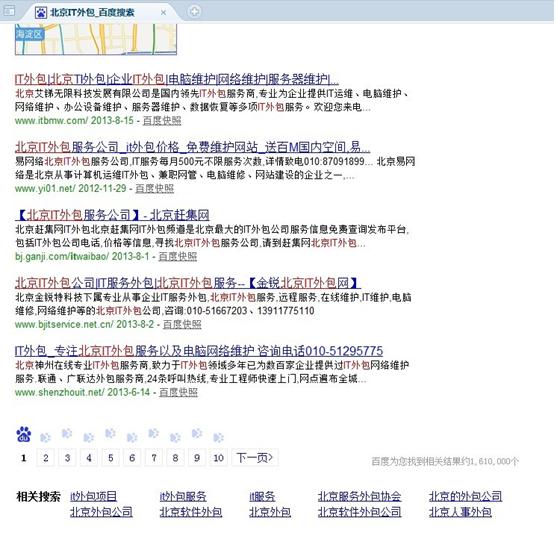Open related search 北京人事外包

[460, 512]
